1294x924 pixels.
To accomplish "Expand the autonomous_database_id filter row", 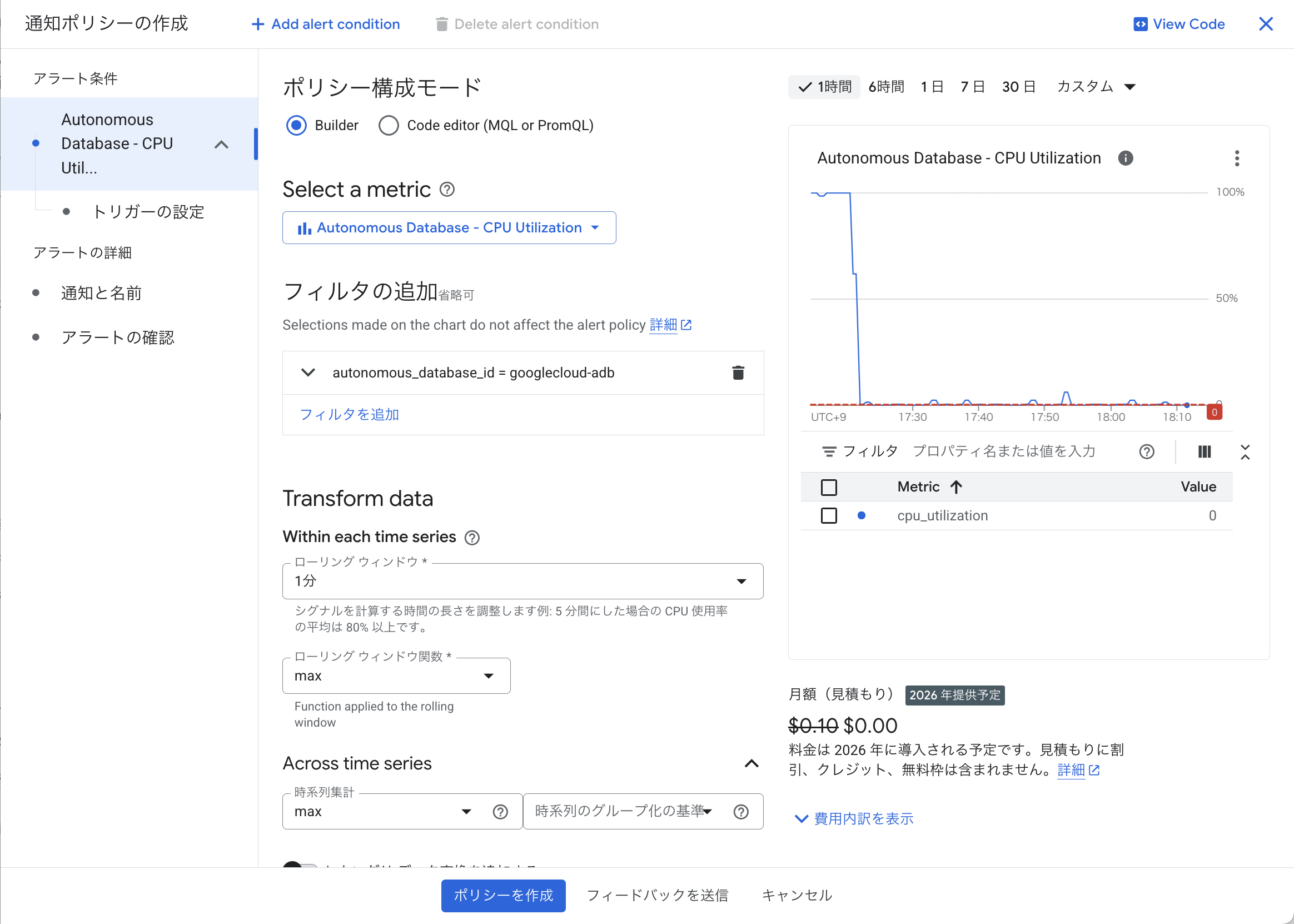I will coord(308,372).
